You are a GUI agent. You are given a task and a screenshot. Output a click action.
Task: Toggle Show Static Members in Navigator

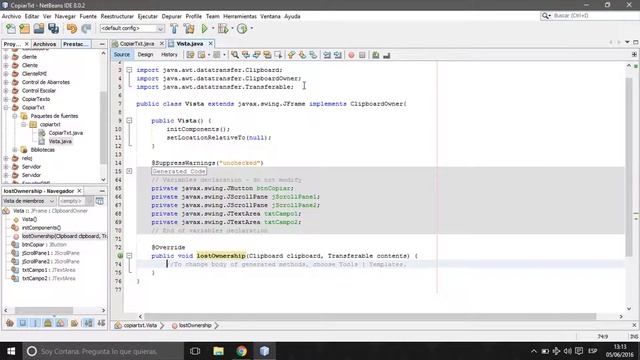[x=35, y=323]
